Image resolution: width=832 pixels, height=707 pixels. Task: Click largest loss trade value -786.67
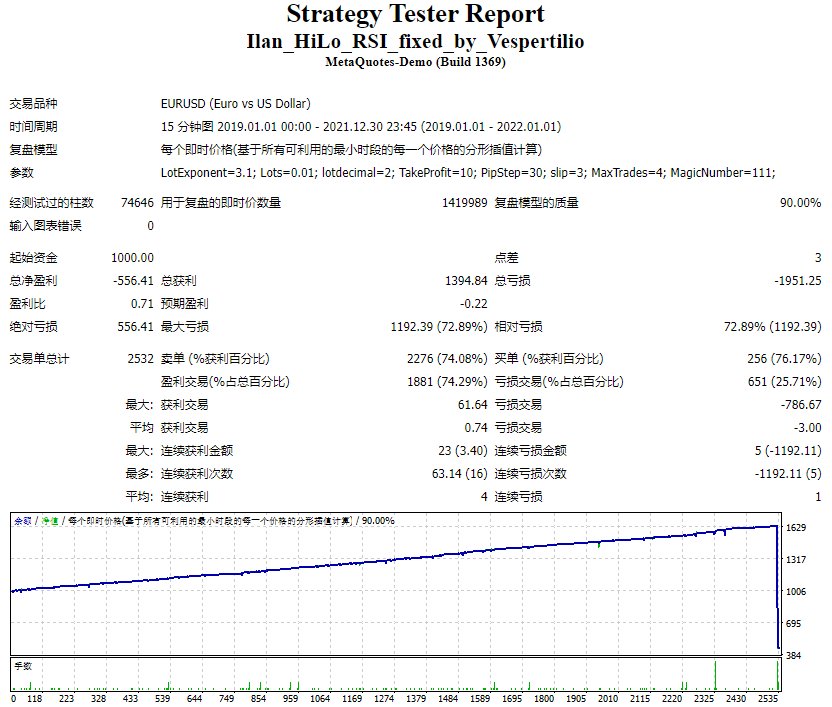pyautogui.click(x=801, y=405)
